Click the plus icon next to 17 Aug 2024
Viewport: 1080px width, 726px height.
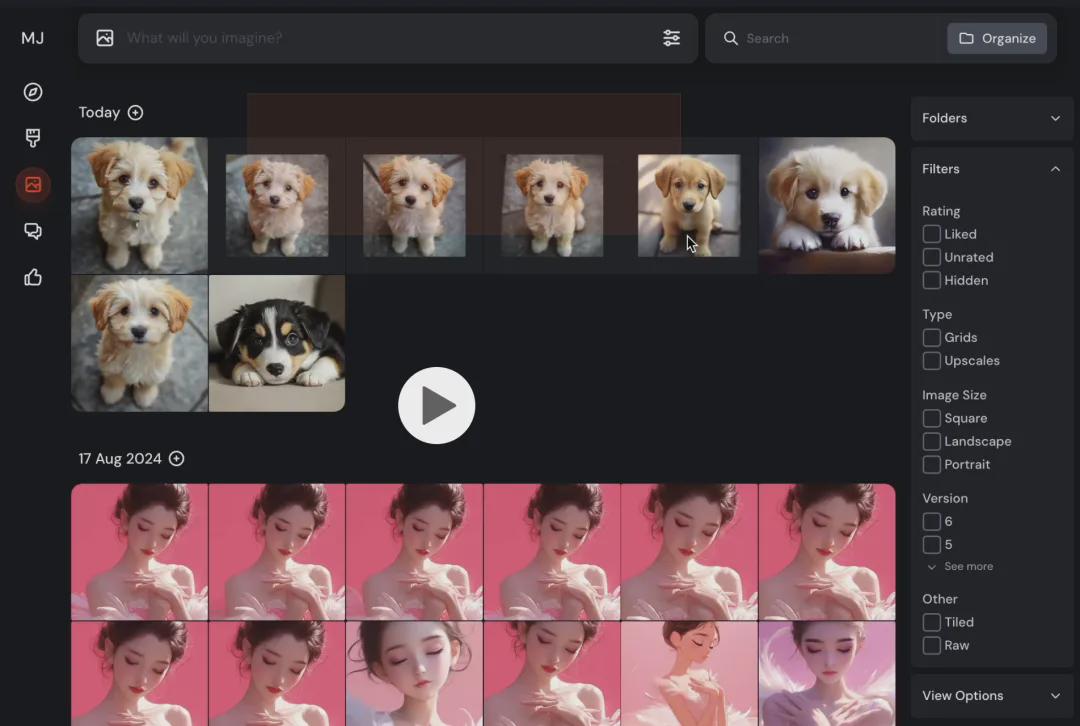pyautogui.click(x=177, y=459)
